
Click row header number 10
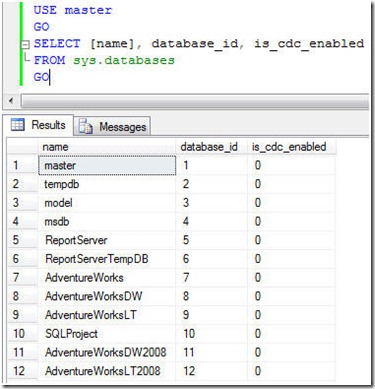click(x=23, y=333)
